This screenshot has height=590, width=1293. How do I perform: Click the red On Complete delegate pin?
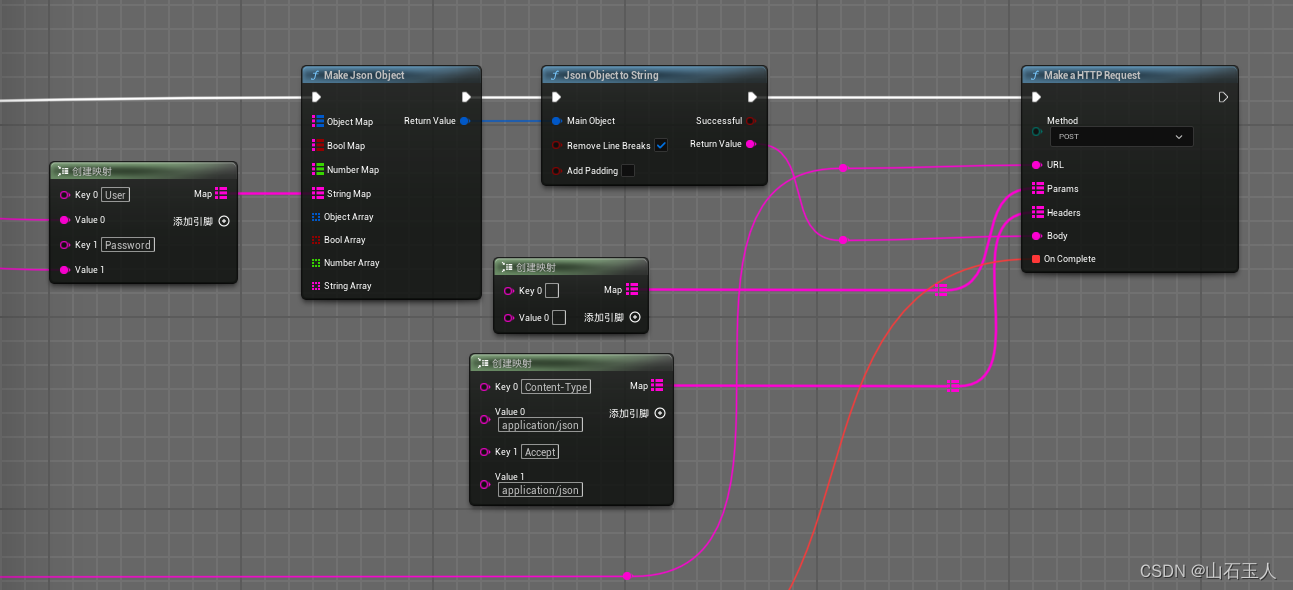(x=1036, y=259)
